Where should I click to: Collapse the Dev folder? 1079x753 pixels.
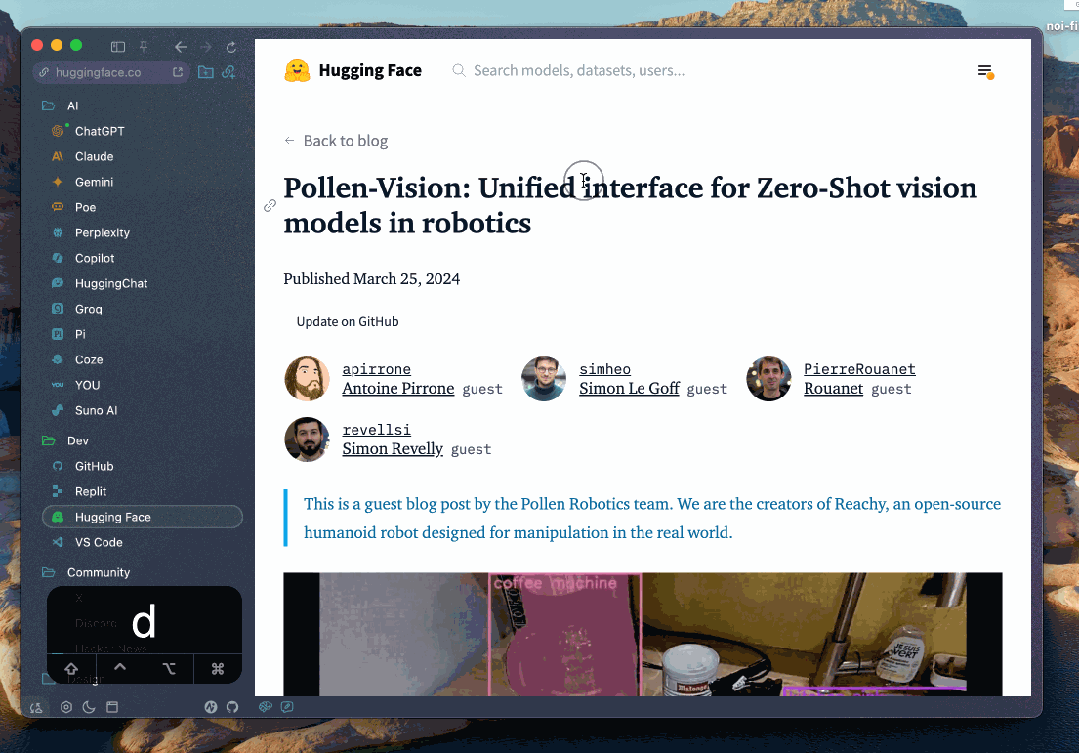click(x=65, y=441)
